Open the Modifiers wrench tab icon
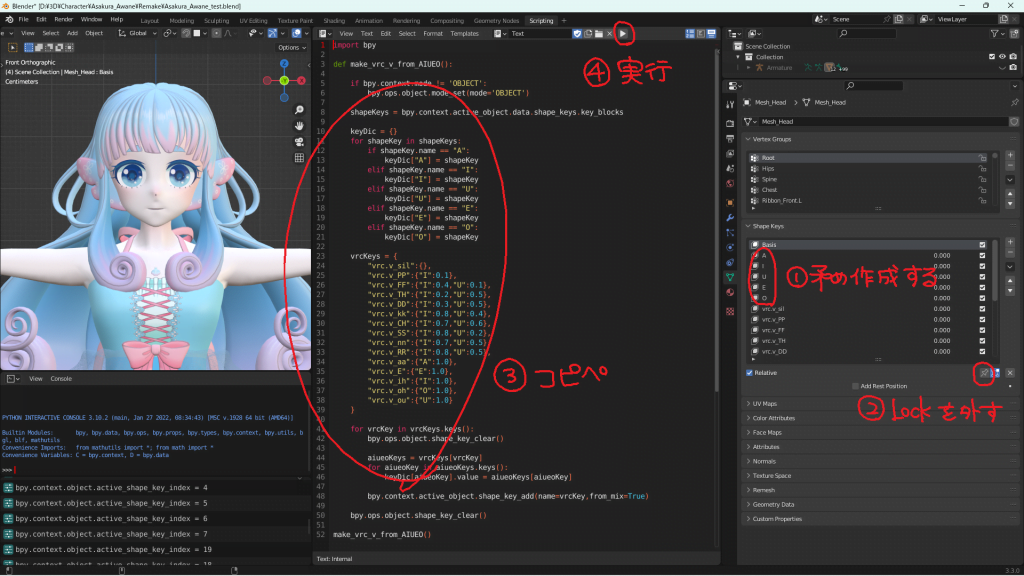Image resolution: width=1024 pixels, height=576 pixels. coord(729,217)
